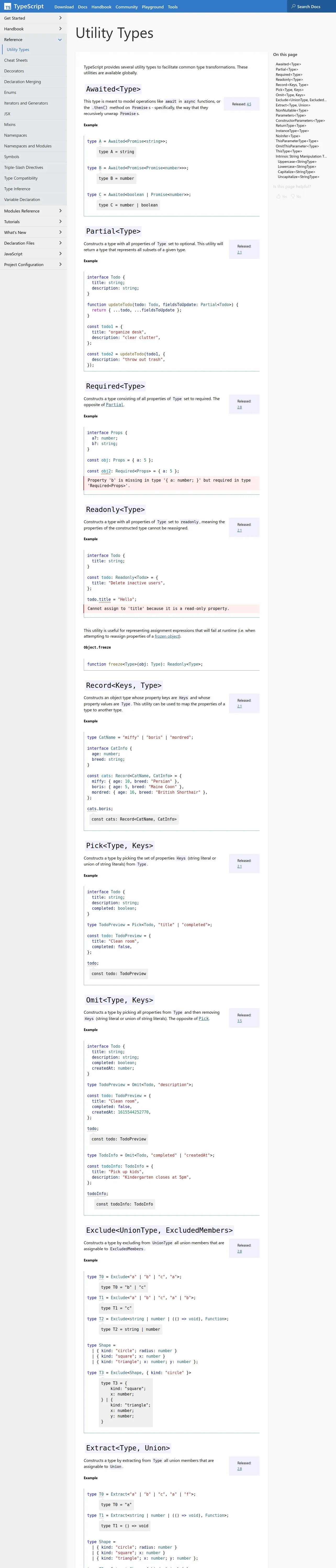This screenshot has width=336, height=1568.
Task: Expand the Tutorials sidebar section
Action: click(33, 222)
